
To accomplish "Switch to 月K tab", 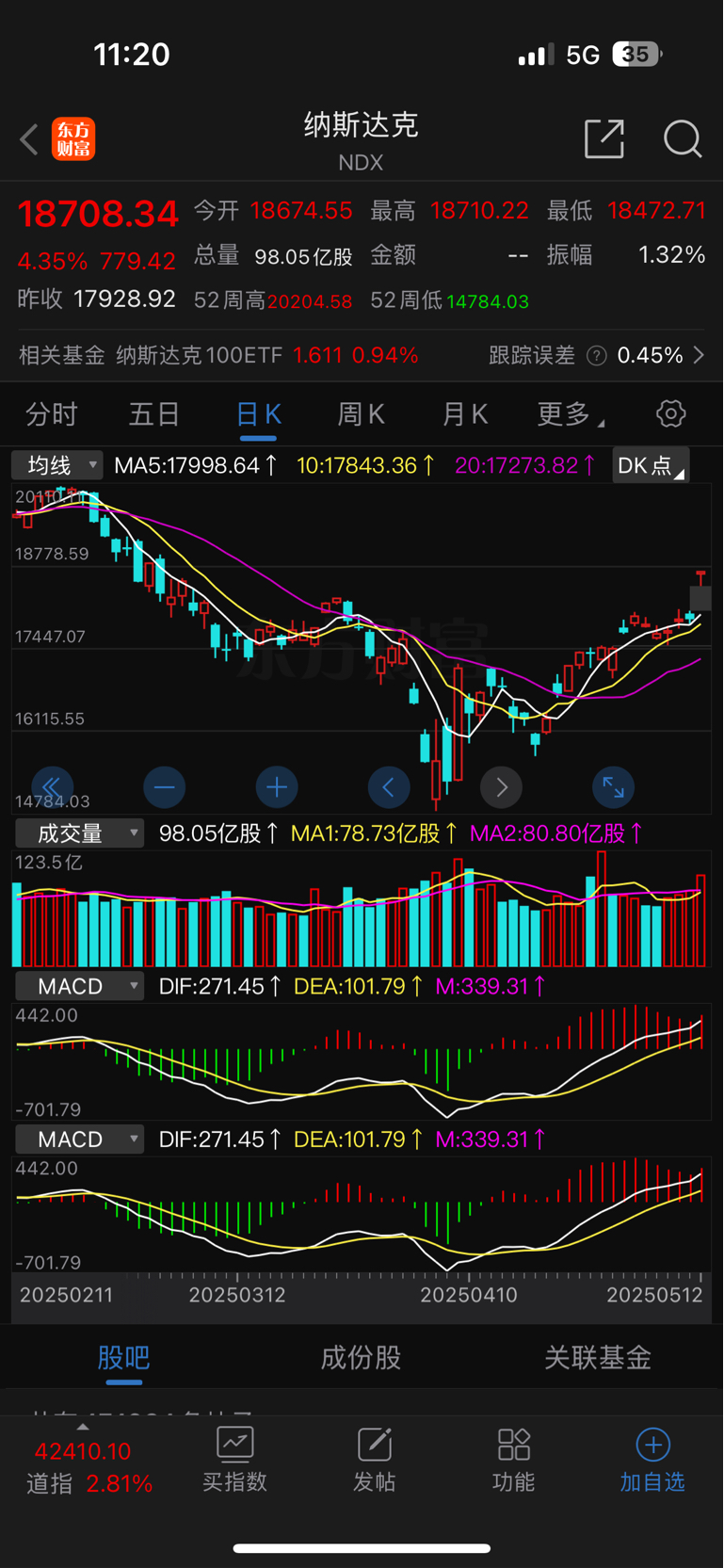I will tap(464, 414).
